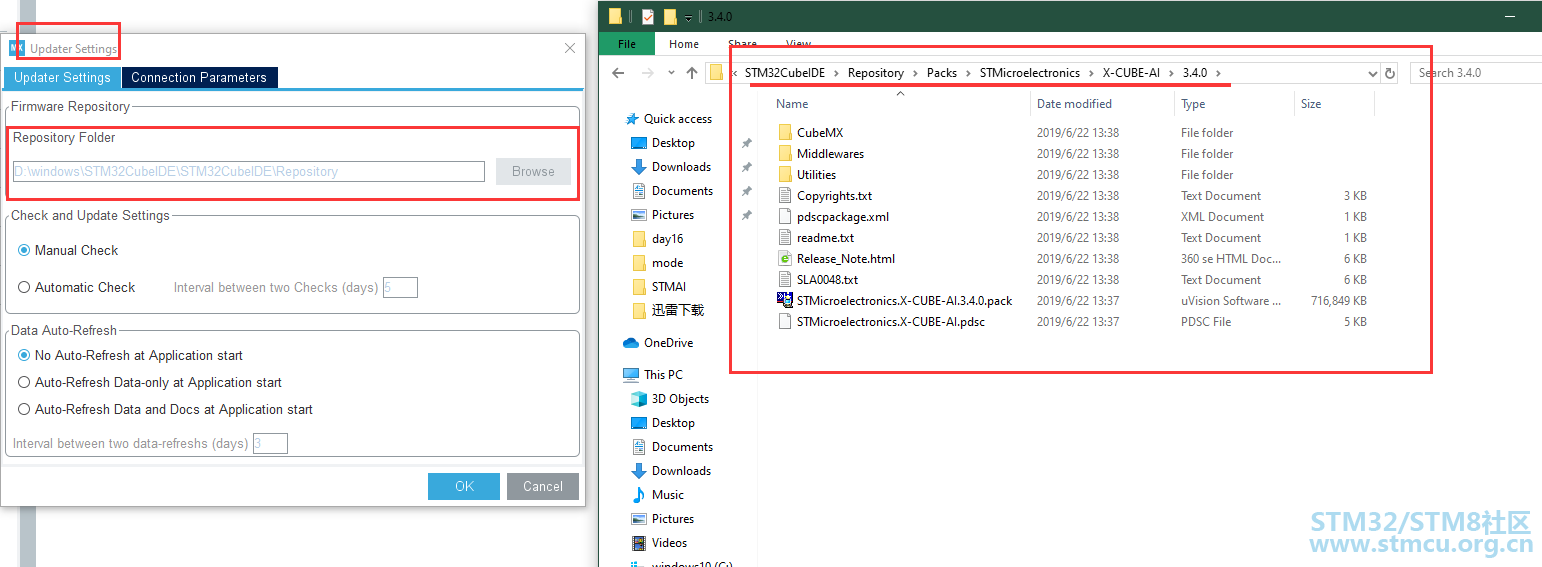Click the Repository Folder path field
1542x567 pixels.
tap(248, 171)
